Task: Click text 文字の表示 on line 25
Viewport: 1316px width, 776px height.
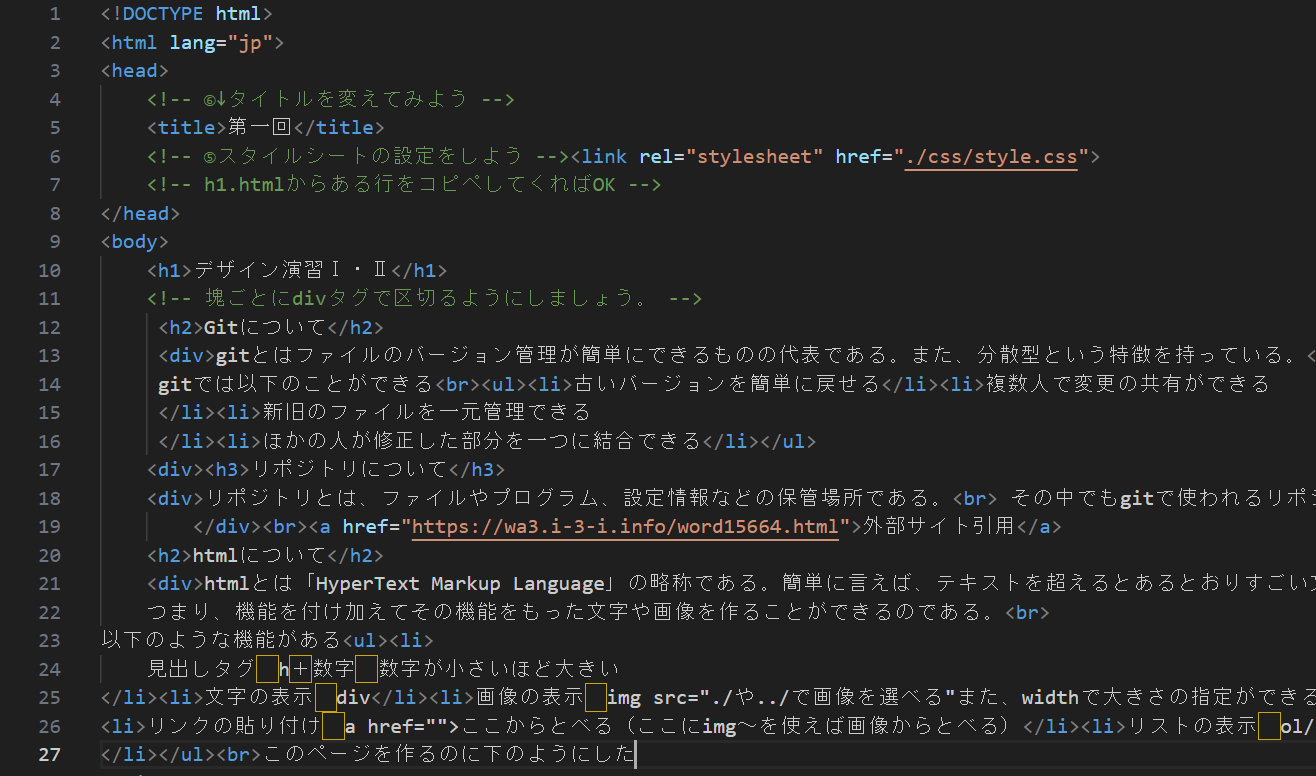Action: [x=259, y=697]
